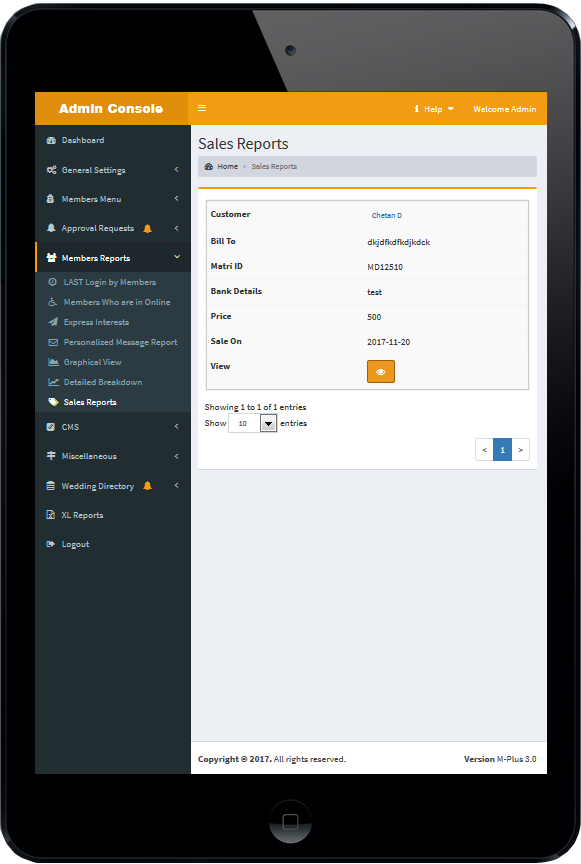Click the Chetan D customer link
Screen dimensions: 581x864
[386, 215]
